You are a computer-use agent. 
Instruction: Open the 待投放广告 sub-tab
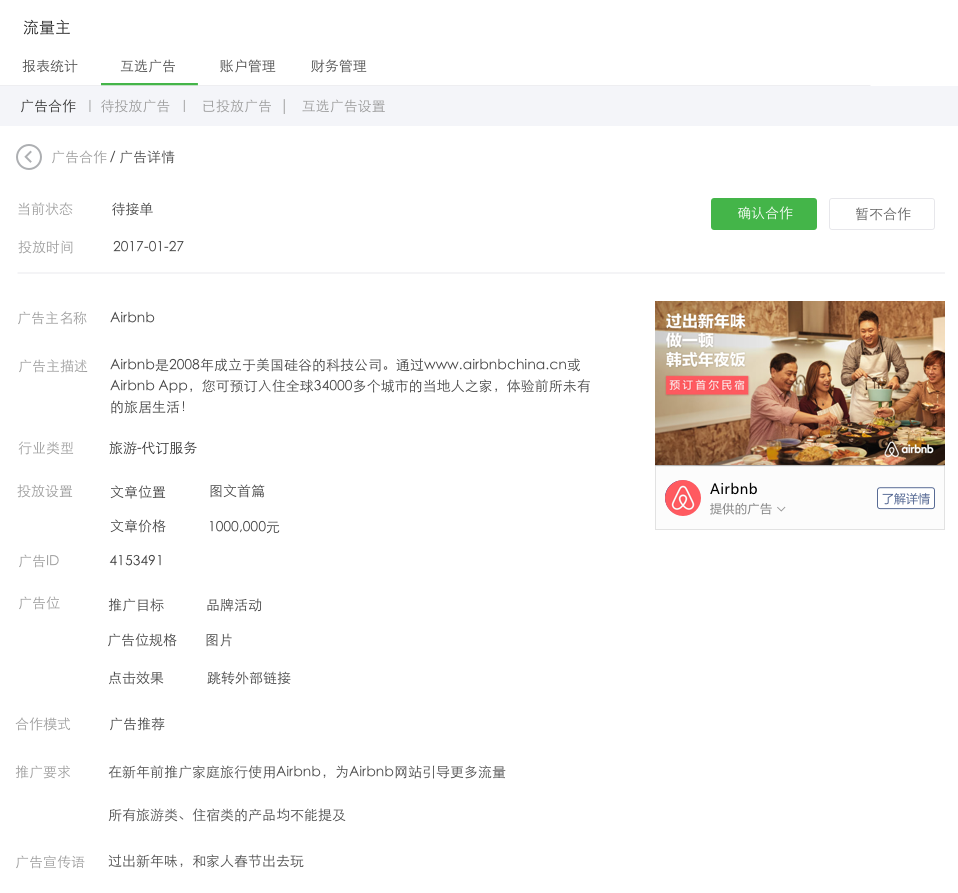click(x=135, y=106)
